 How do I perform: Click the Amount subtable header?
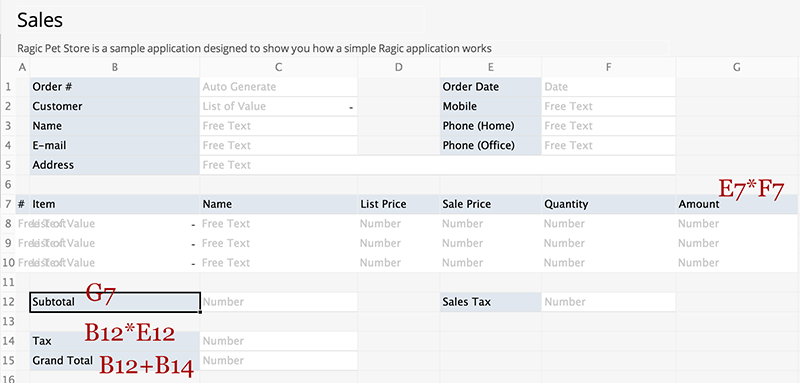(736, 204)
